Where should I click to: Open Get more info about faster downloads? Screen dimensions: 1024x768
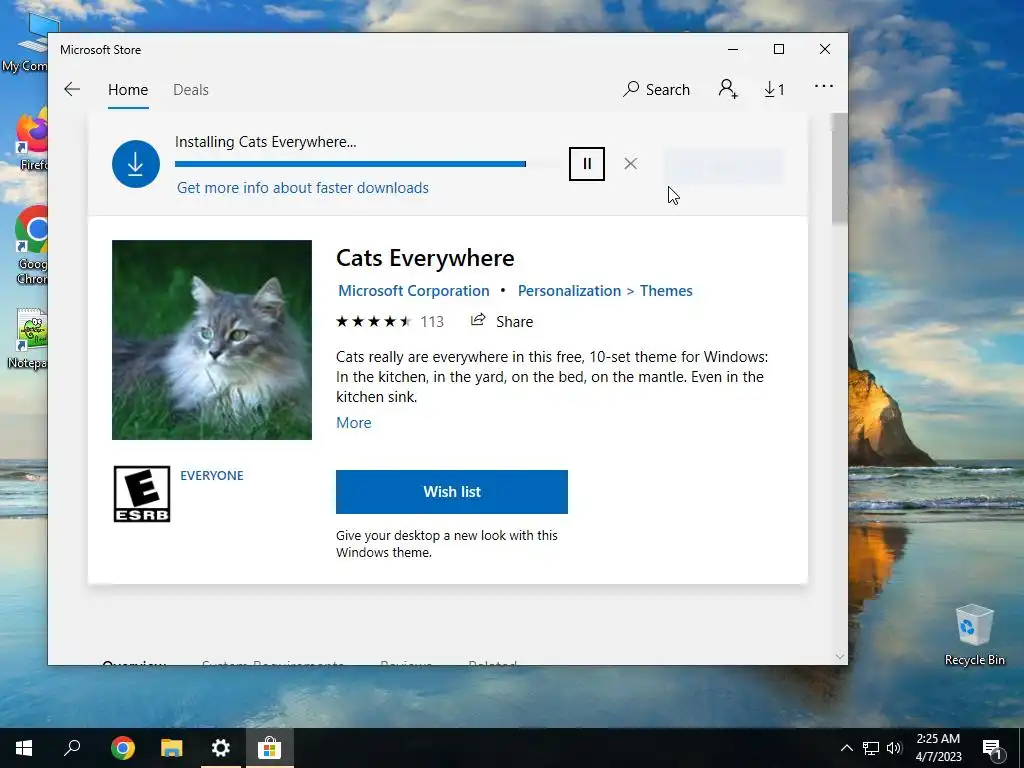(303, 188)
